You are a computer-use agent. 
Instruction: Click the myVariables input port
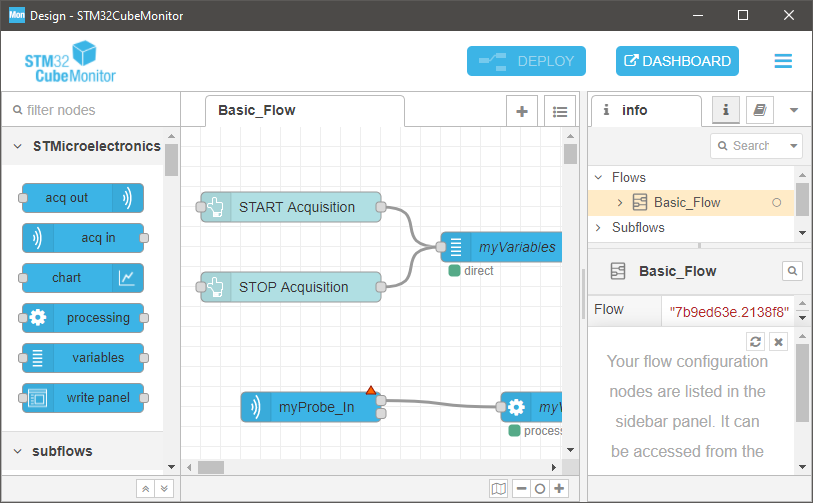(441, 247)
